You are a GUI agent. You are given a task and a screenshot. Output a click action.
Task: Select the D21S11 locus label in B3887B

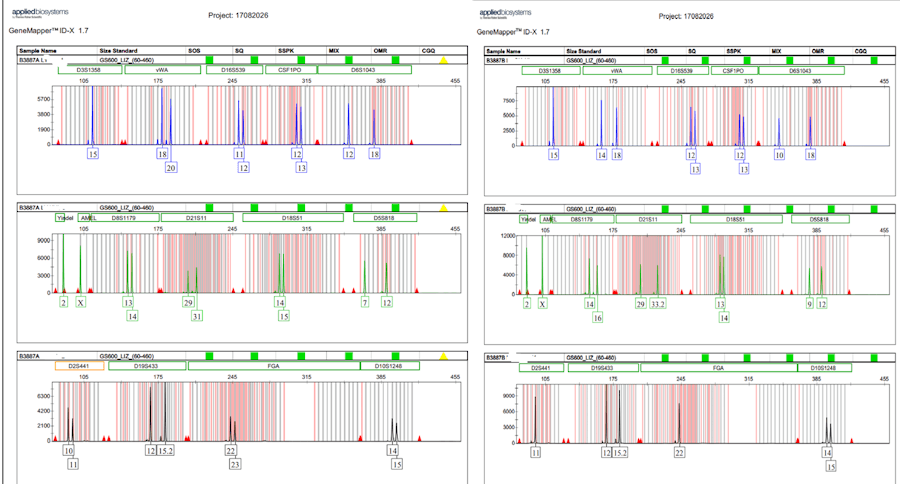point(648,219)
